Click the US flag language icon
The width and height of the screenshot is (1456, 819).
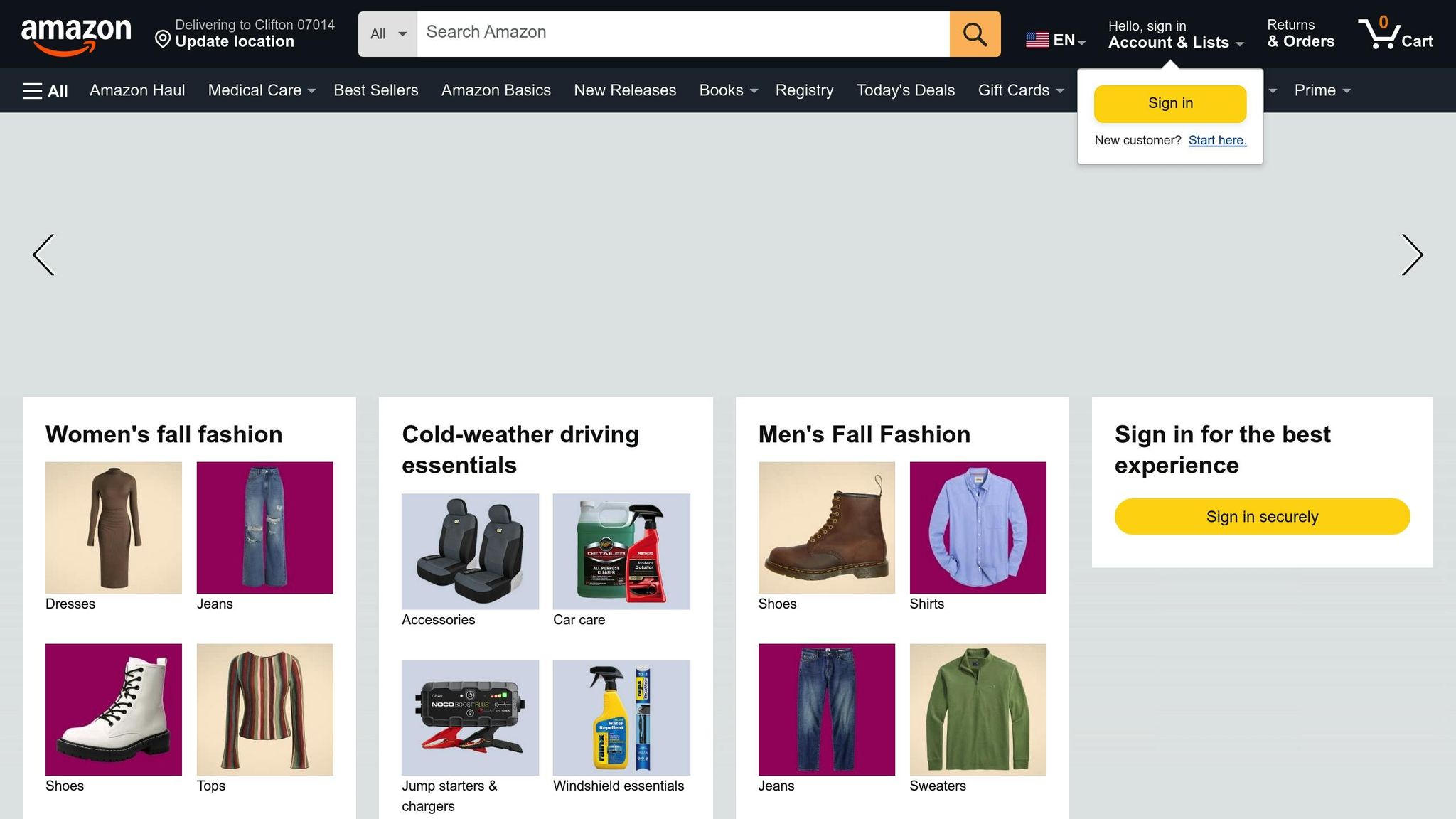point(1037,41)
